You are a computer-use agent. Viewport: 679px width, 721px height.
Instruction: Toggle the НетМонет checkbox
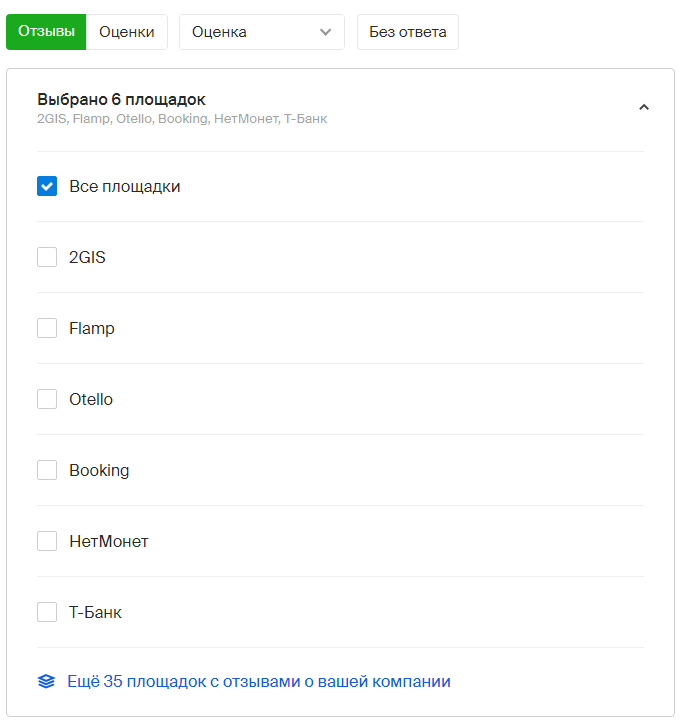tap(47, 541)
